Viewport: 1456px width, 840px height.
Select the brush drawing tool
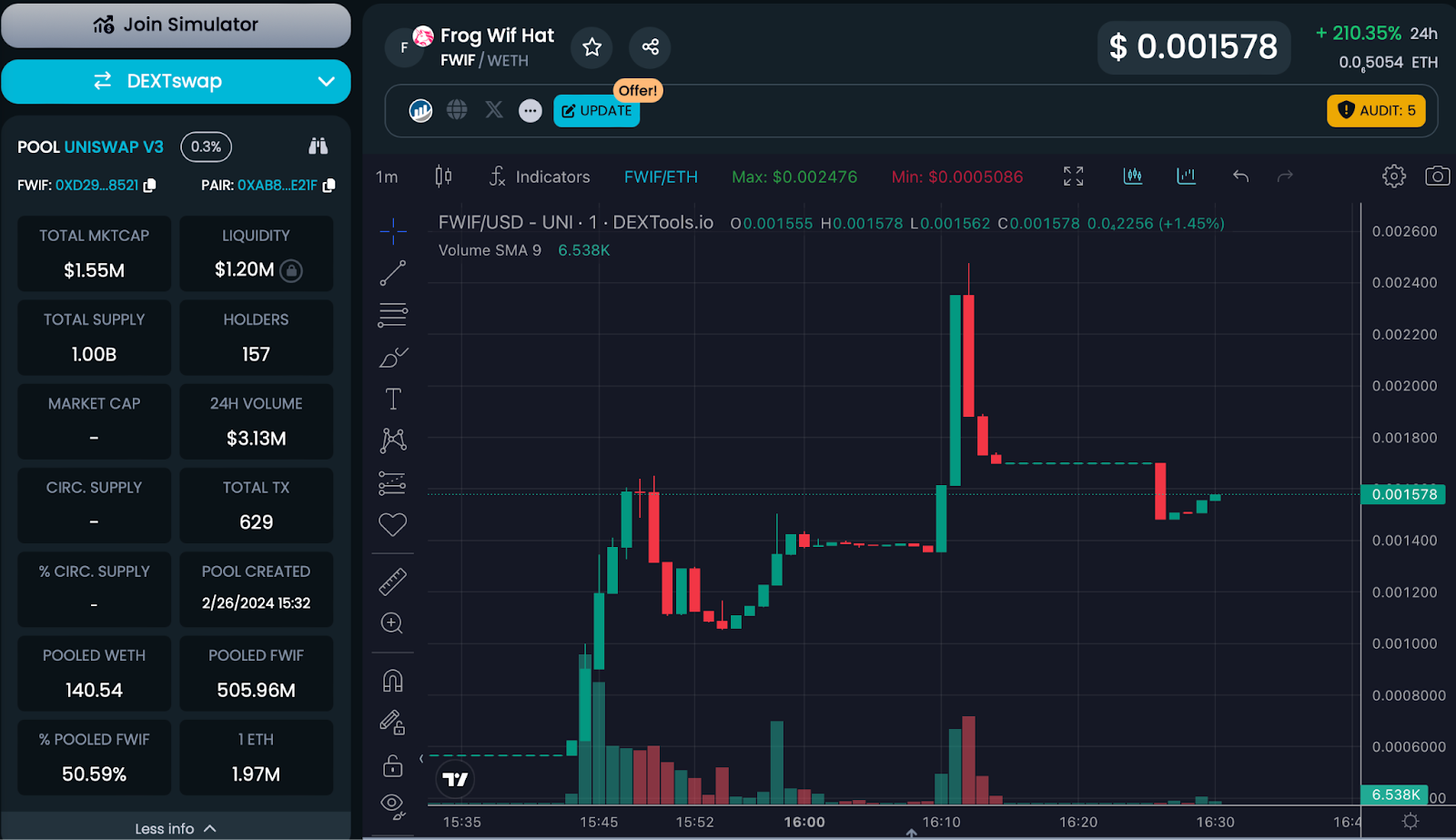pyautogui.click(x=393, y=358)
